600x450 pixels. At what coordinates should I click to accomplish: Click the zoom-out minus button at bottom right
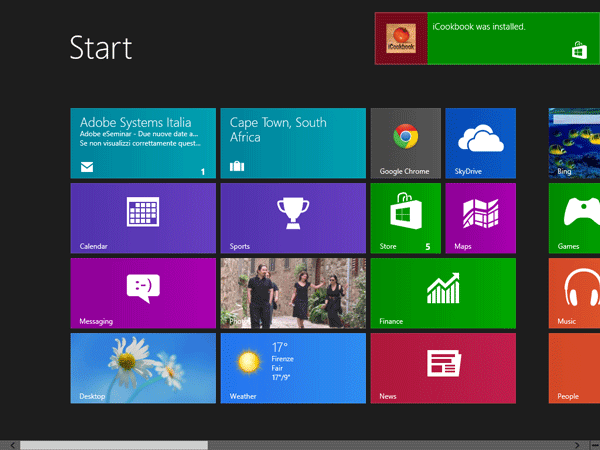[x=593, y=444]
